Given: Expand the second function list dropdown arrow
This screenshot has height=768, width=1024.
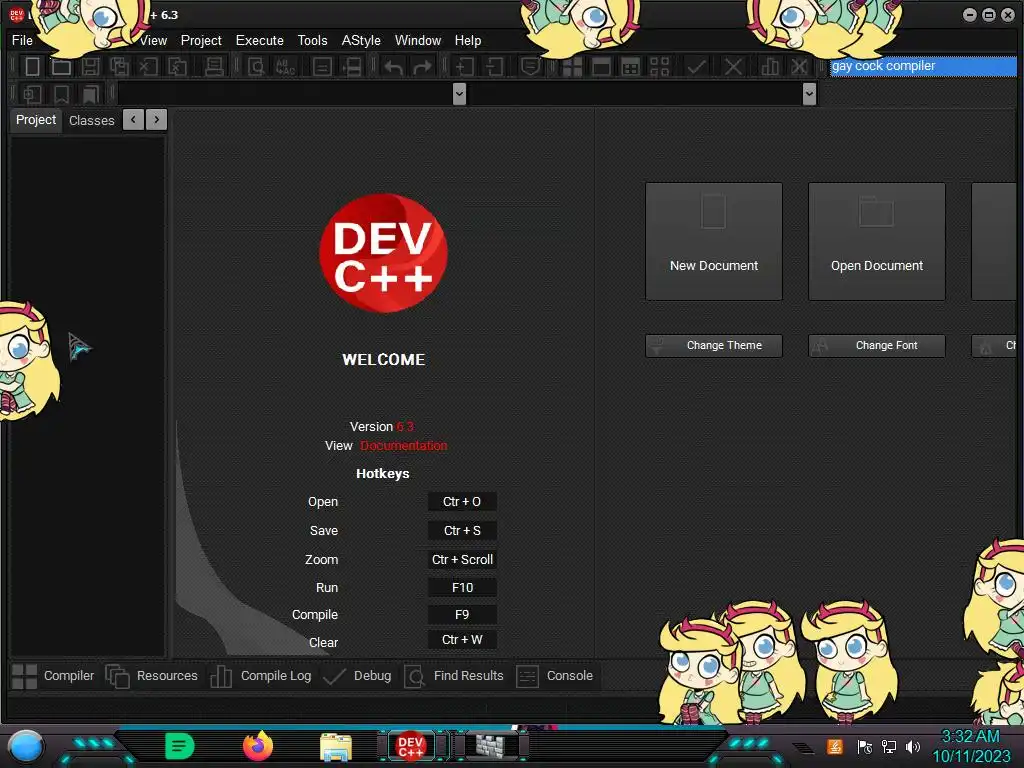Looking at the screenshot, I should pyautogui.click(x=809, y=94).
